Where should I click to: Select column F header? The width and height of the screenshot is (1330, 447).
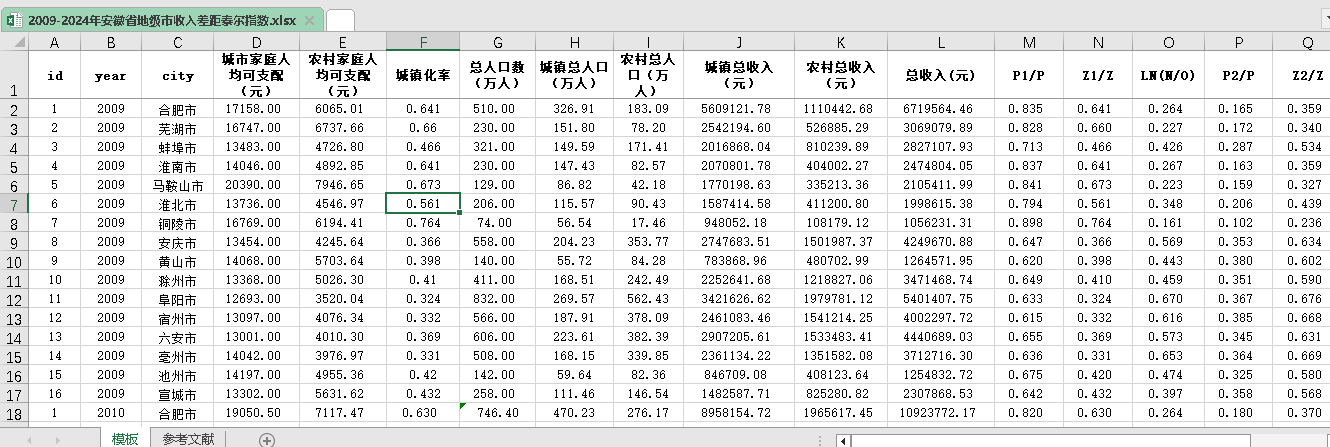[423, 42]
